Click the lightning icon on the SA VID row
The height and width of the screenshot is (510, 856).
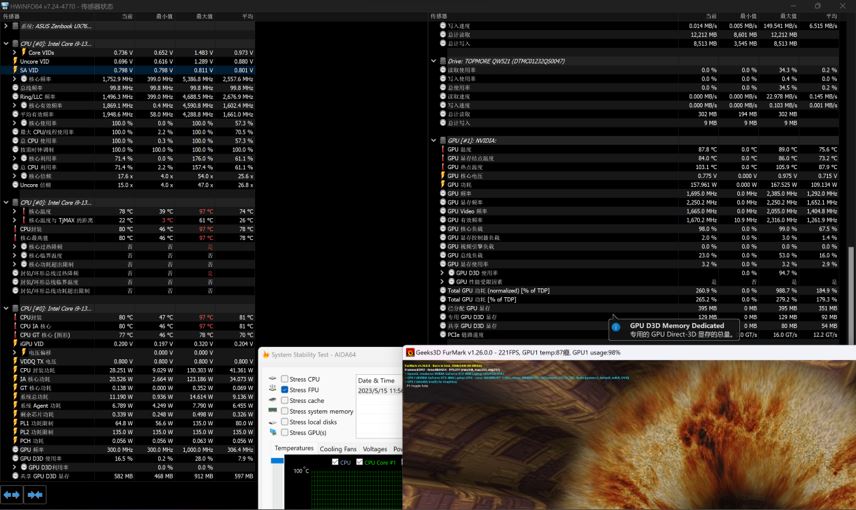tap(15, 70)
